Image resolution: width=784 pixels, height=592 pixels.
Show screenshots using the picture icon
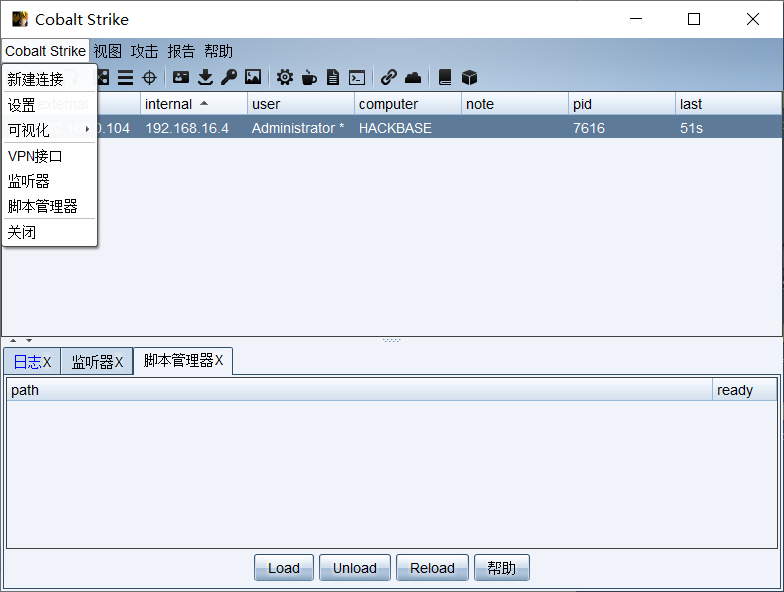tap(253, 77)
